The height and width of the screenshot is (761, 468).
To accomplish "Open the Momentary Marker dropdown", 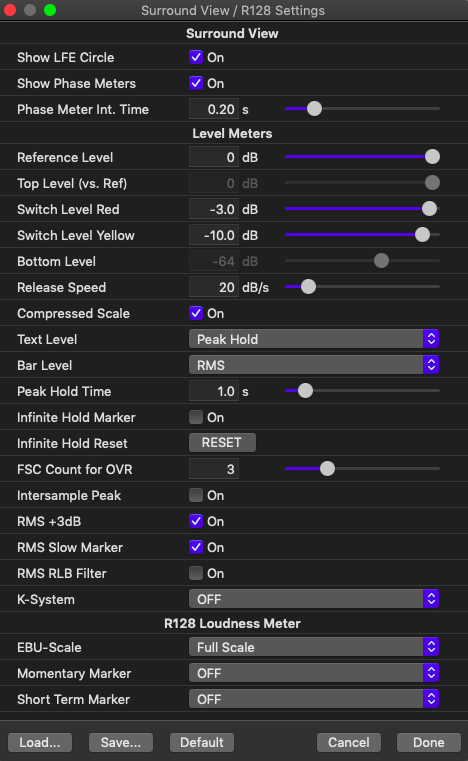I will click(314, 673).
